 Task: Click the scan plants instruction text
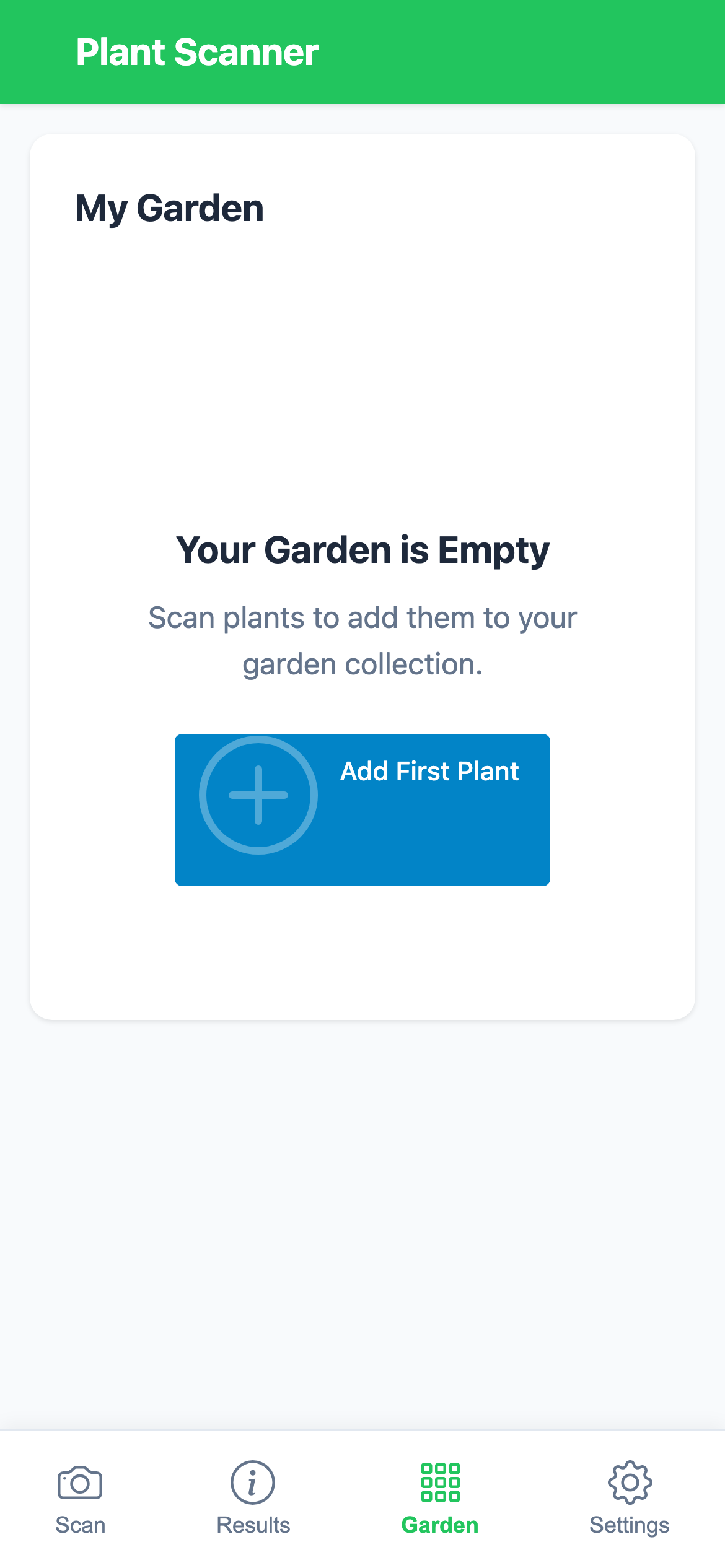[362, 640]
